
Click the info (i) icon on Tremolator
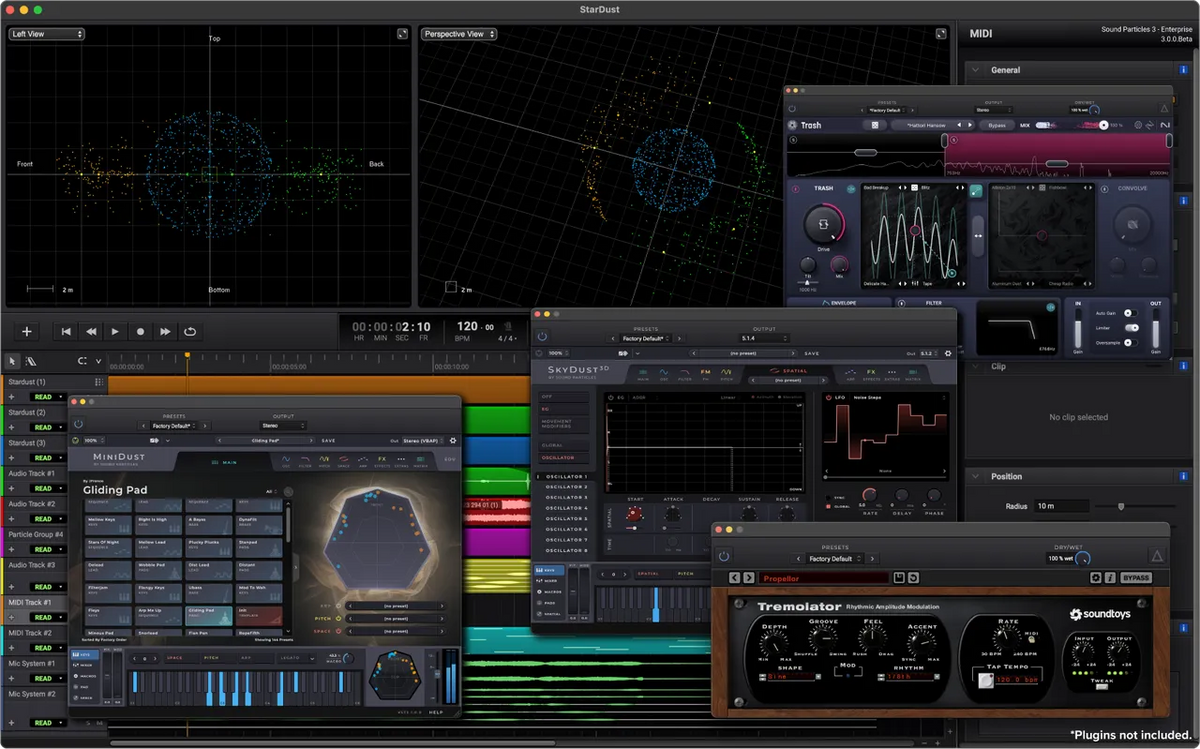coord(1110,577)
